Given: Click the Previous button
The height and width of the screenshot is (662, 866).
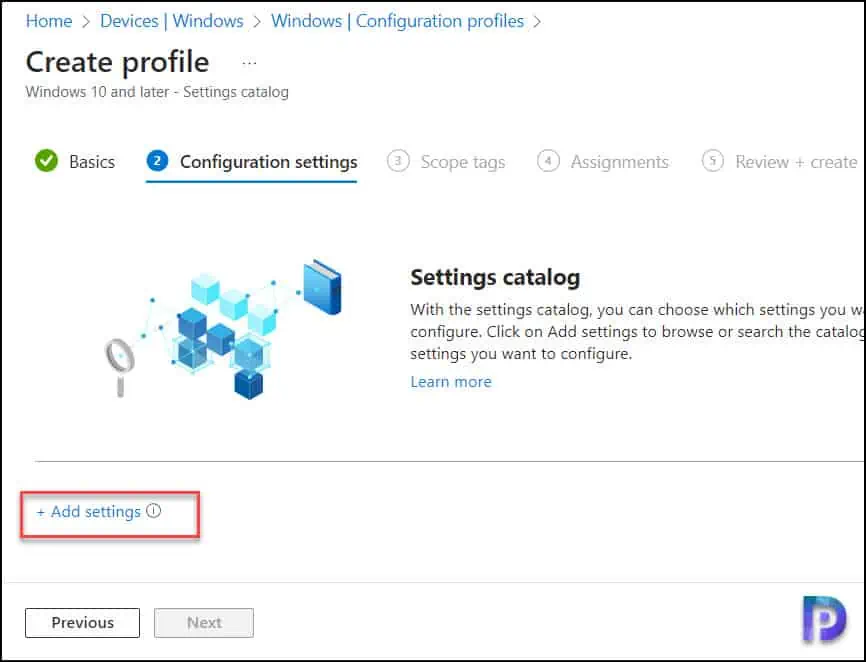Looking at the screenshot, I should tap(82, 623).
